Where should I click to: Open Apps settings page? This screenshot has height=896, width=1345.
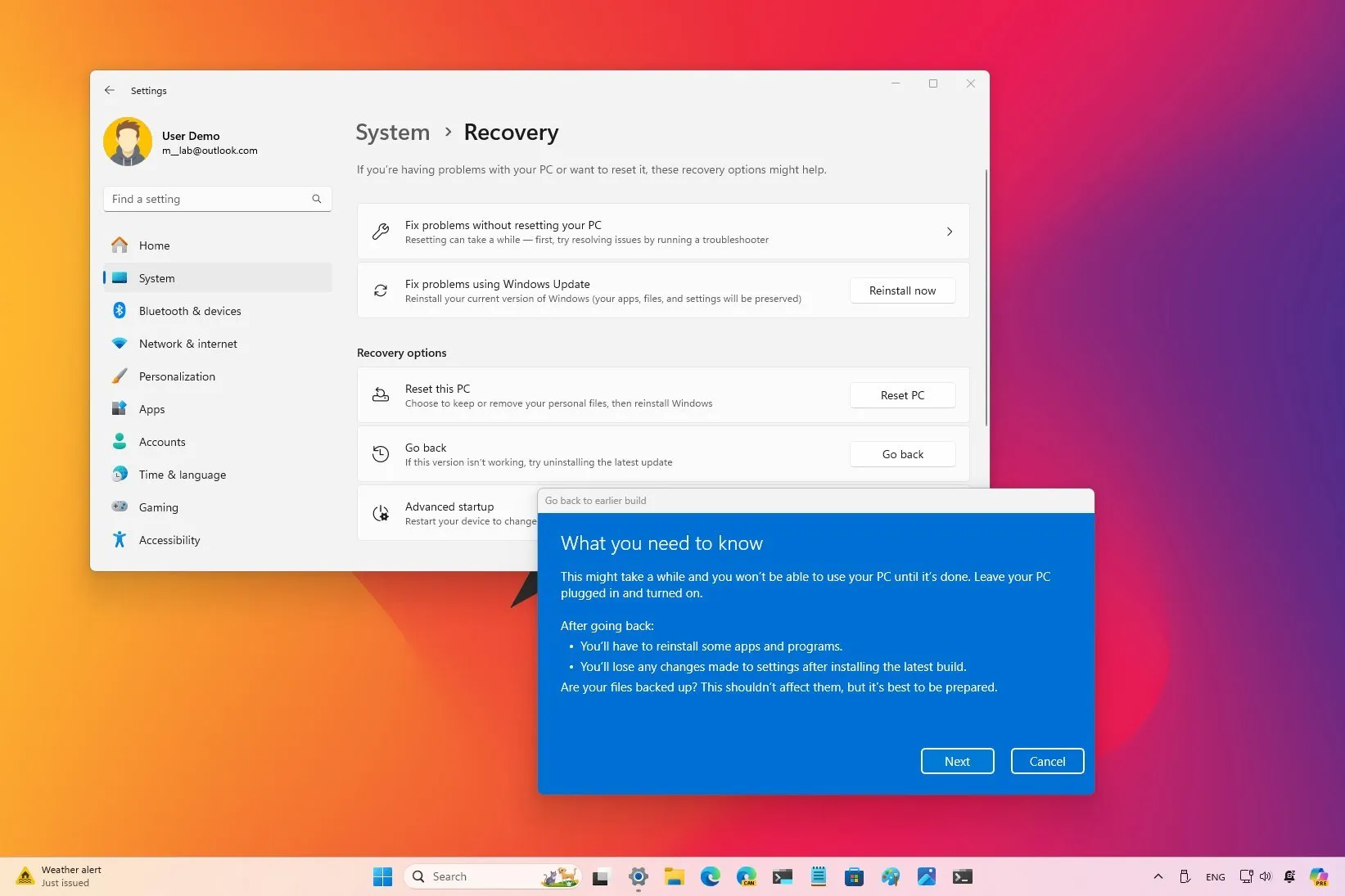[217, 409]
